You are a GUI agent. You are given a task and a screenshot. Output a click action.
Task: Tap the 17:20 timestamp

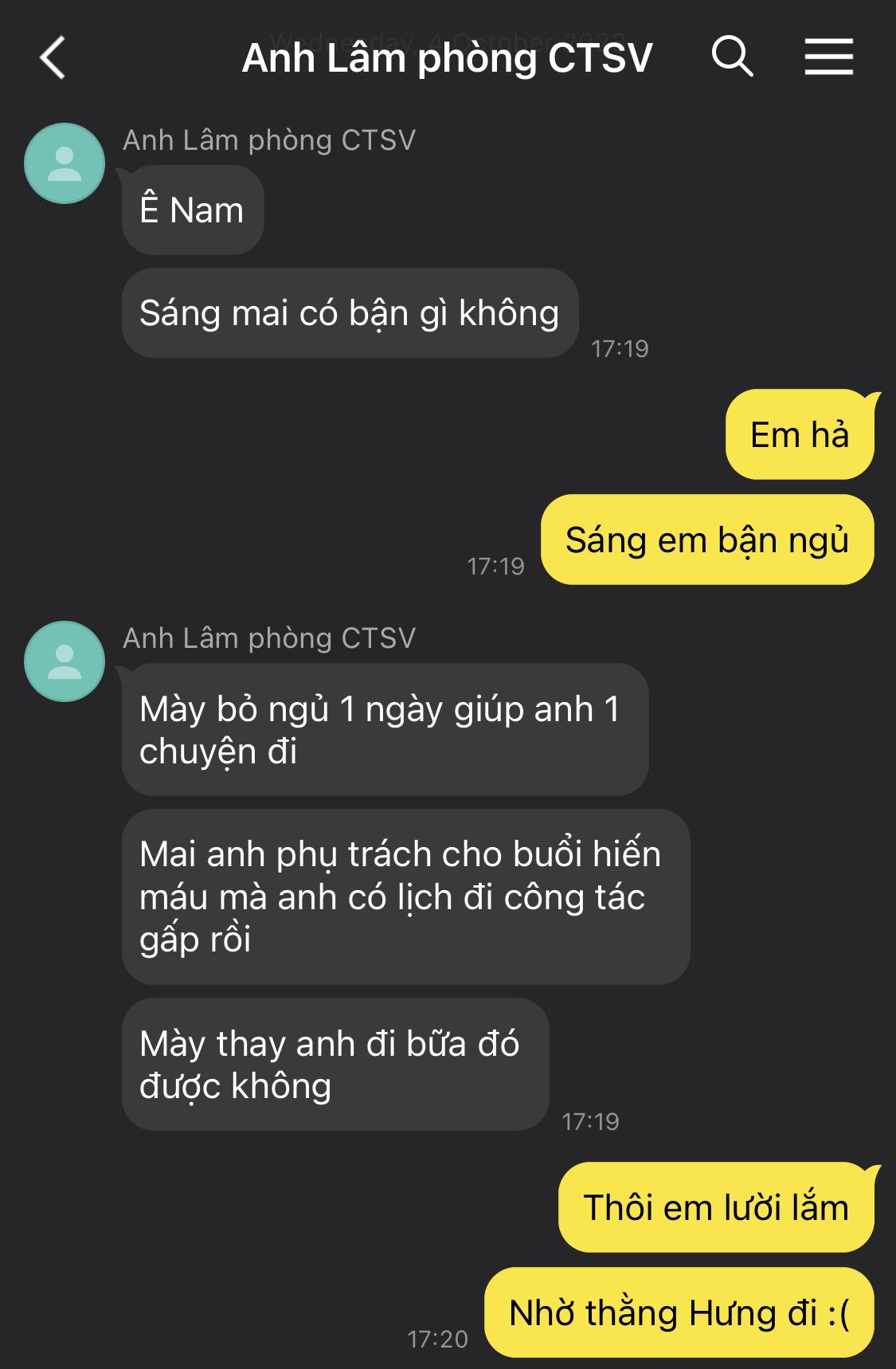438,1339
